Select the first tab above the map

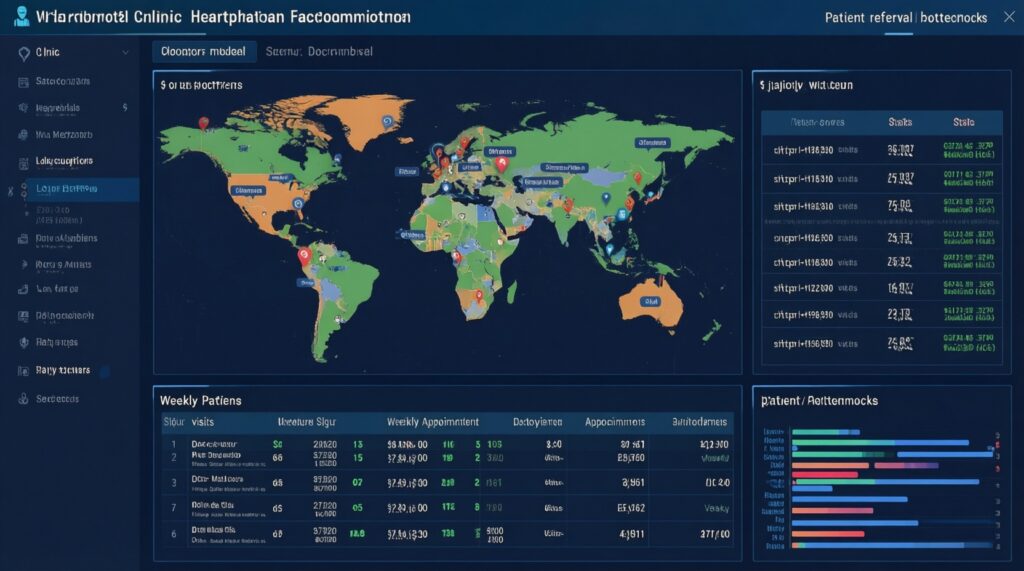click(x=204, y=52)
